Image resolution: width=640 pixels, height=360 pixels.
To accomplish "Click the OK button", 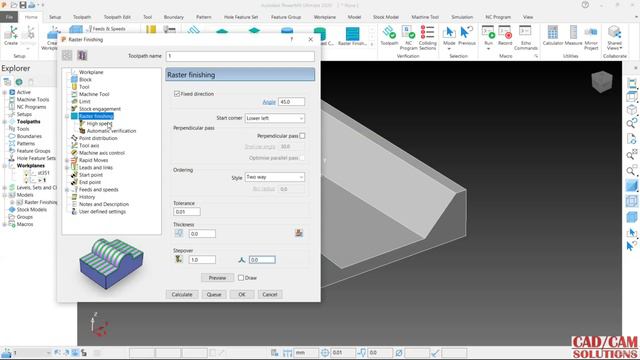I will click(x=242, y=294).
